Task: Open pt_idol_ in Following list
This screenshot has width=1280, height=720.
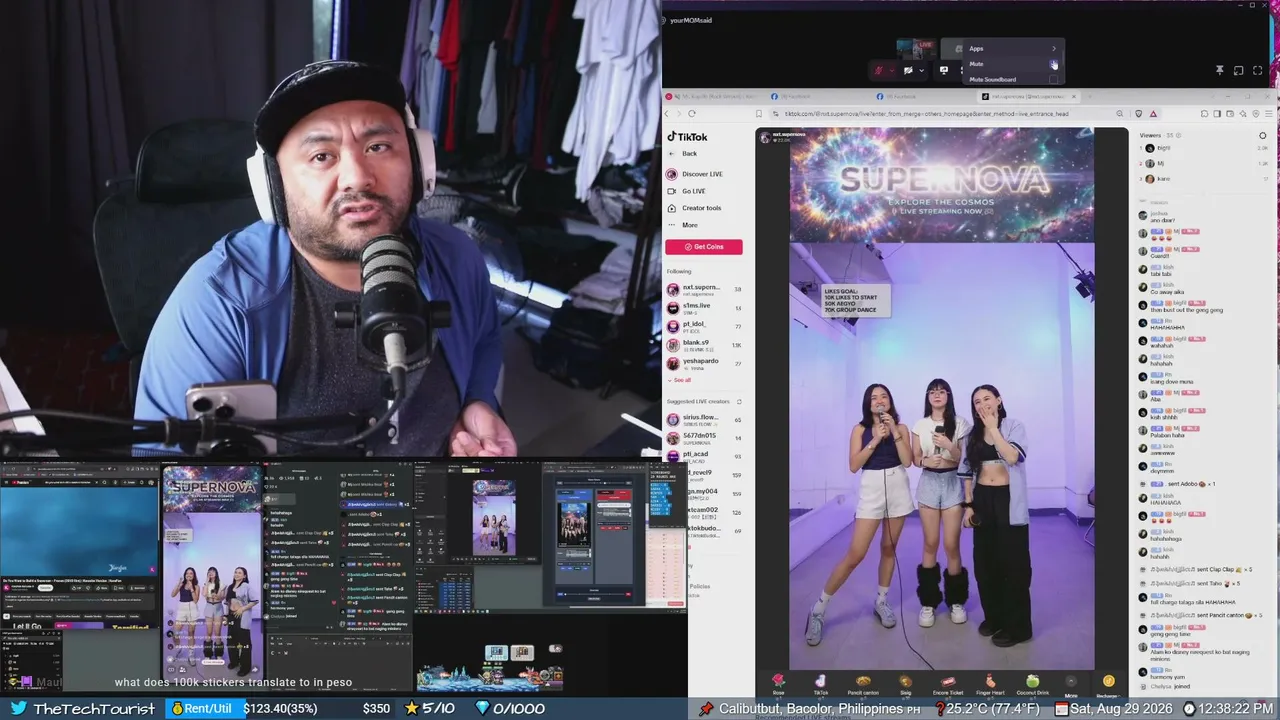Action: click(x=704, y=326)
